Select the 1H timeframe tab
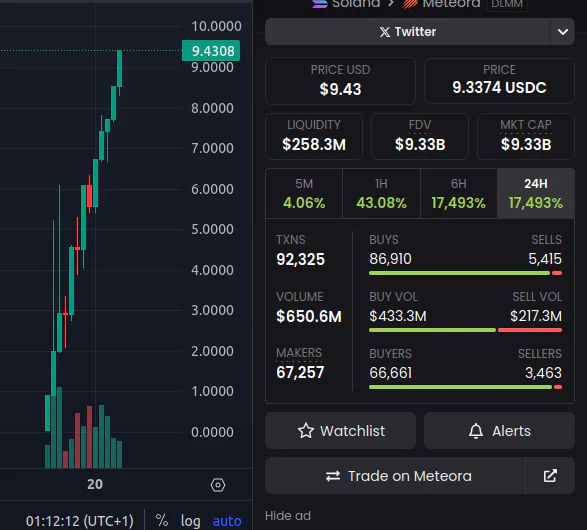The height and width of the screenshot is (530, 587). click(x=381, y=194)
